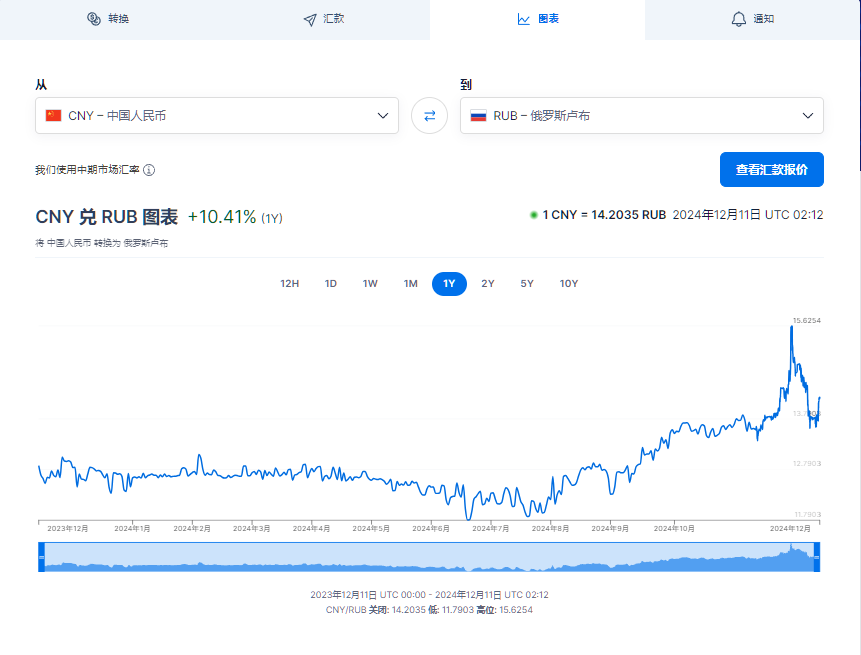Click the 查看汇款报价 button
861x655 pixels.
[x=771, y=170]
